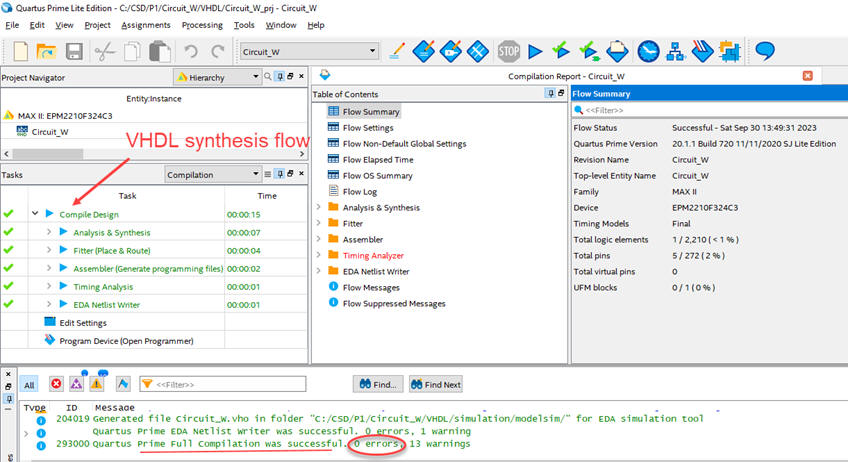Click the Paste clipboard icon

tap(160, 52)
